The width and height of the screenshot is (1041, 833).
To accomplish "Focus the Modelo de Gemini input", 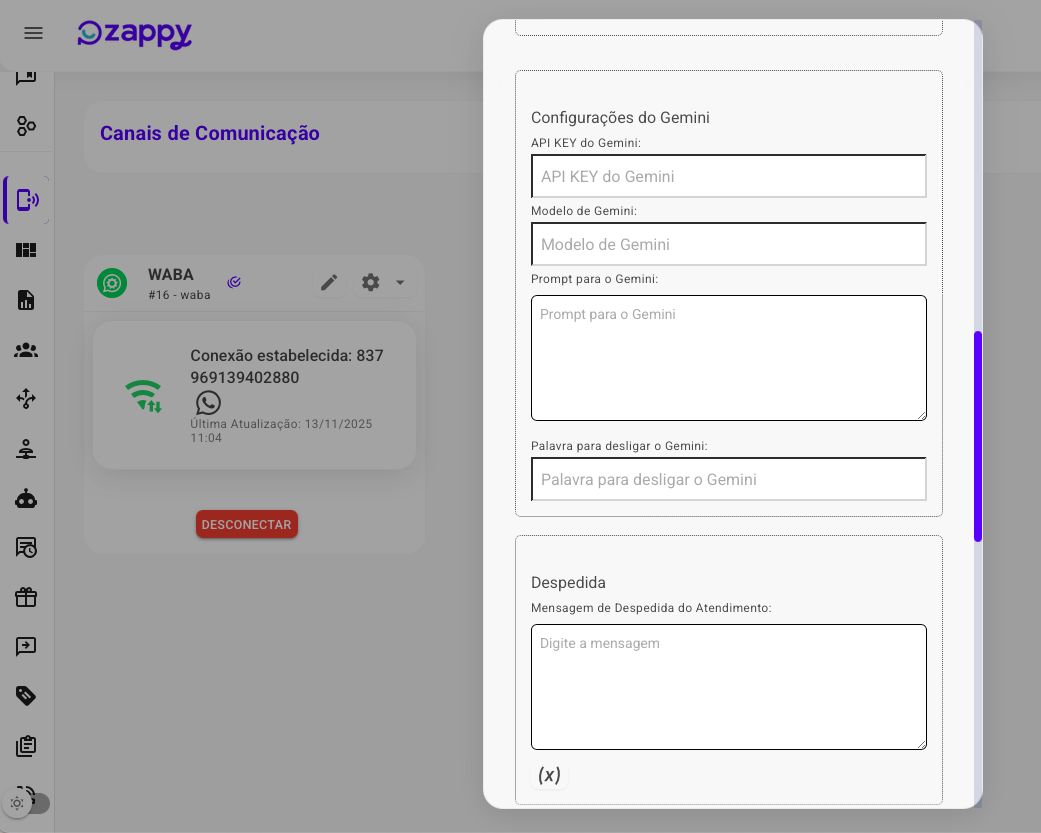I will click(x=728, y=244).
